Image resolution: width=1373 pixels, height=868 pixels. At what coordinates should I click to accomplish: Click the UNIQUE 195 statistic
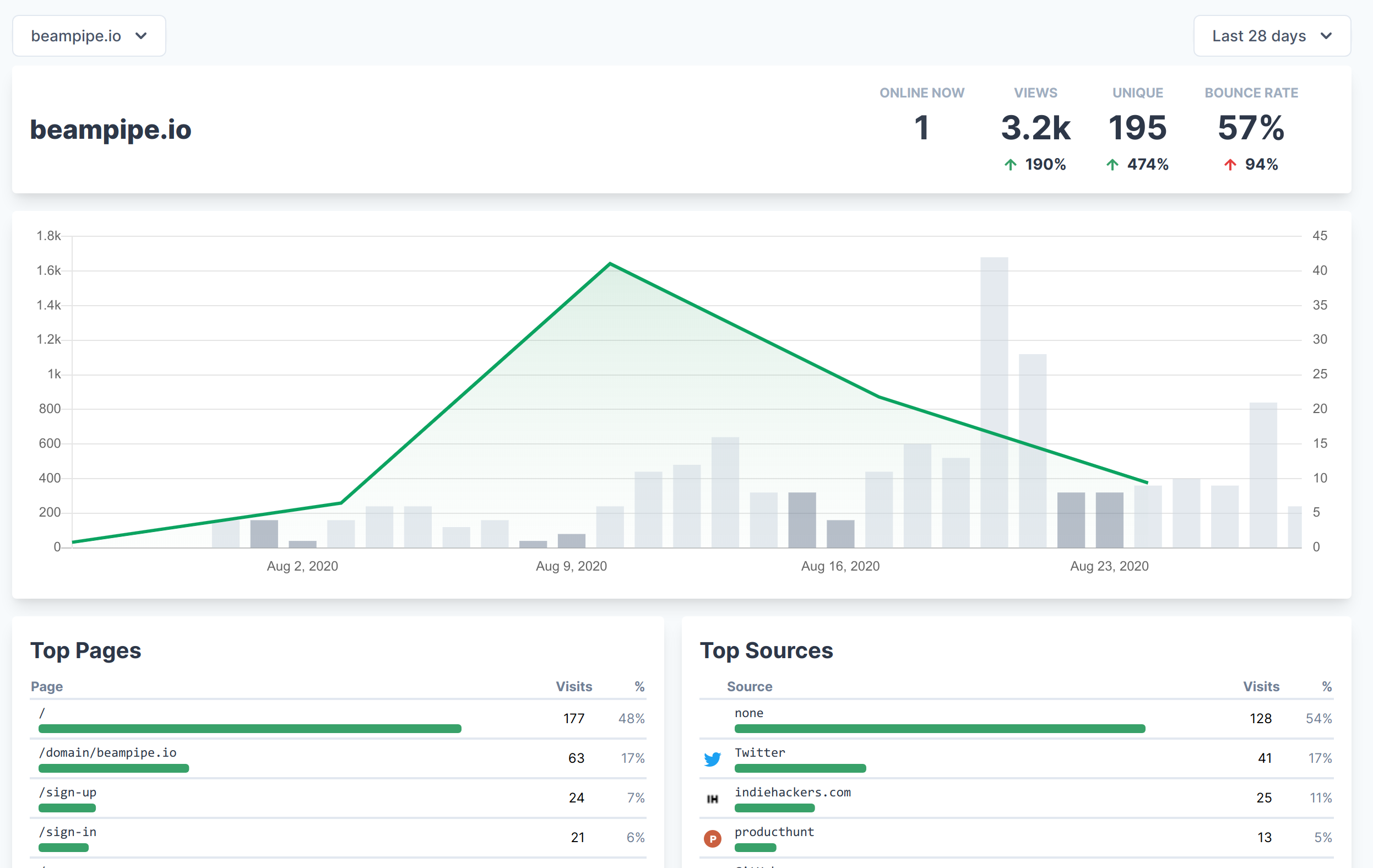(x=1137, y=127)
